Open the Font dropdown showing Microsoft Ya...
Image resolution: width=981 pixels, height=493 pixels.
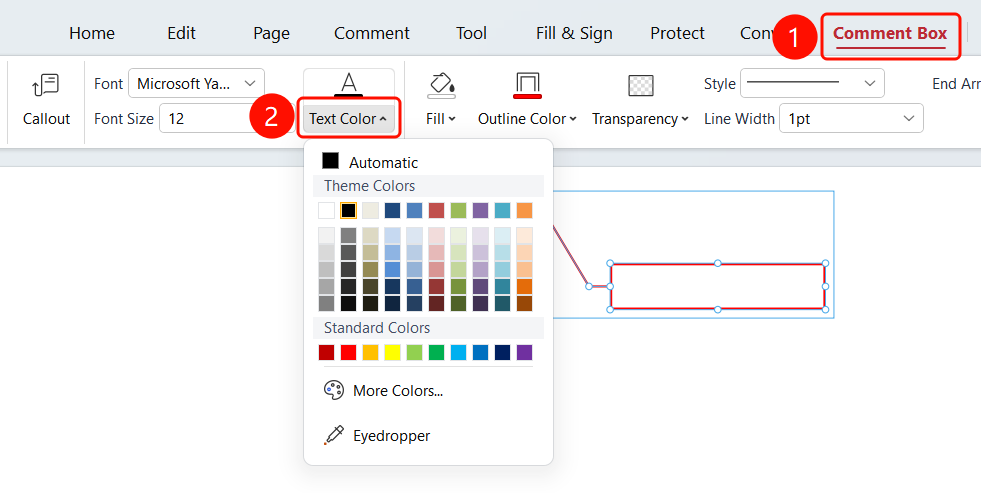coord(196,83)
